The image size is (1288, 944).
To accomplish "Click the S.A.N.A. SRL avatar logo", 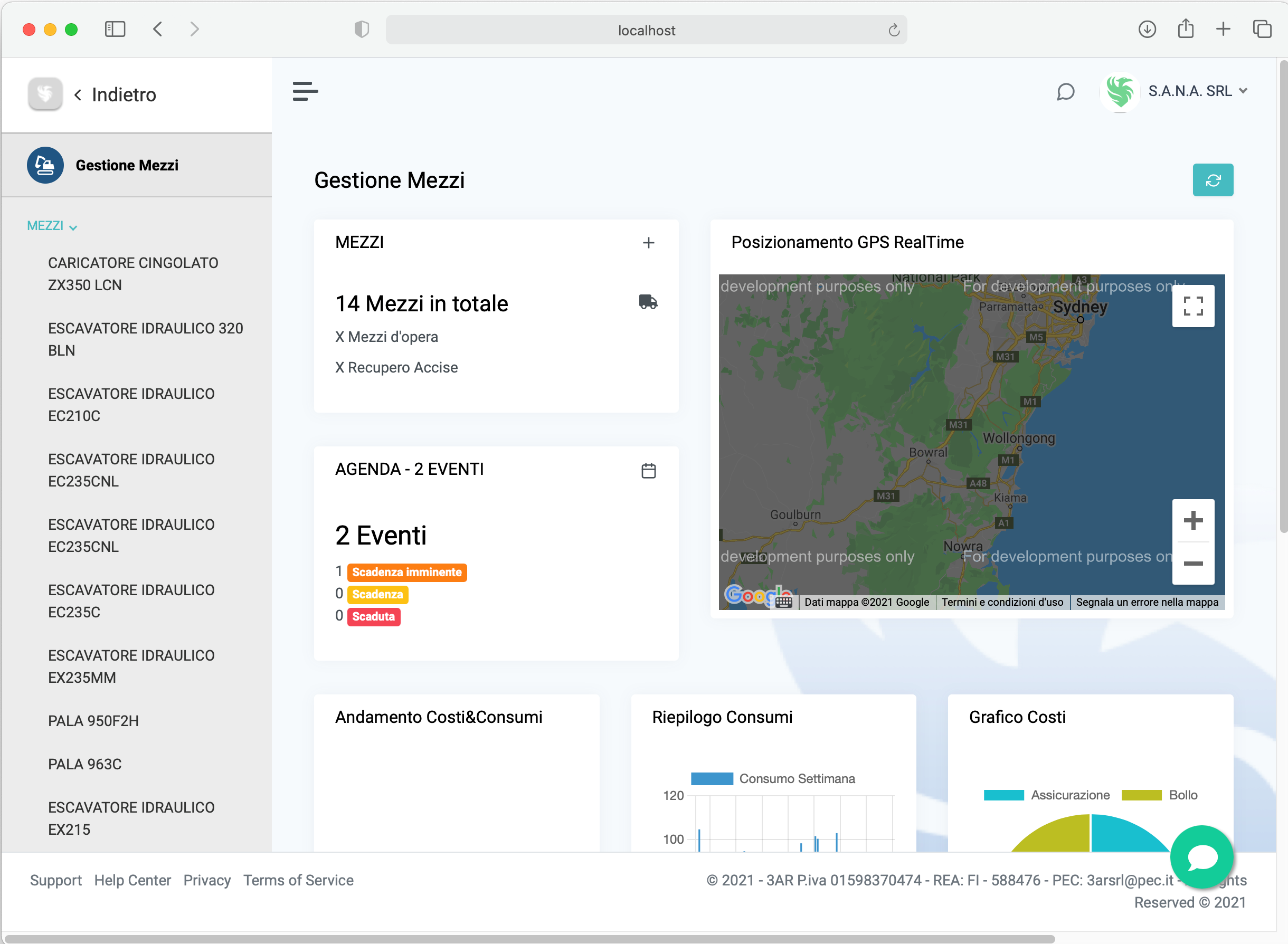I will [1120, 92].
